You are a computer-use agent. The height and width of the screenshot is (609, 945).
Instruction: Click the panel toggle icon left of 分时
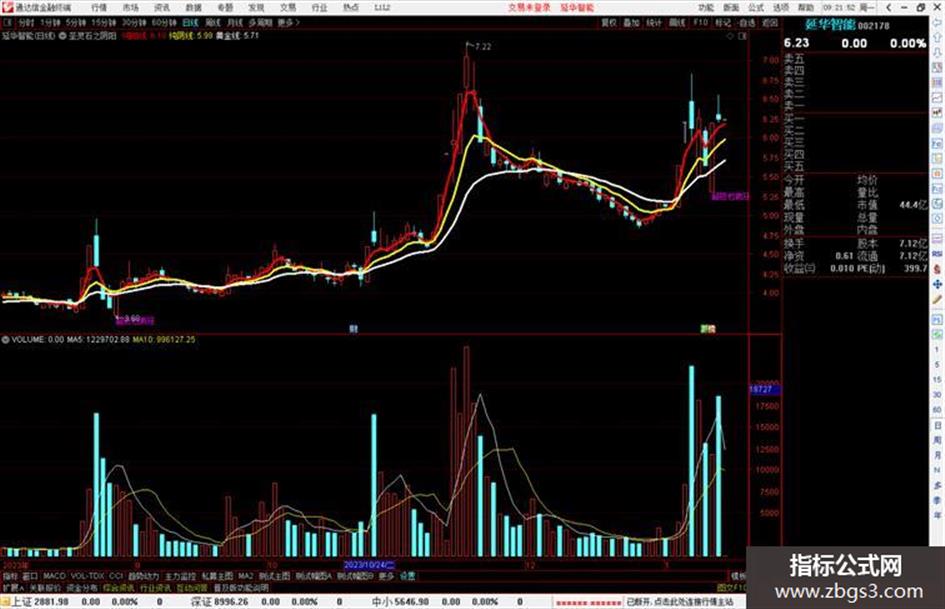8,23
